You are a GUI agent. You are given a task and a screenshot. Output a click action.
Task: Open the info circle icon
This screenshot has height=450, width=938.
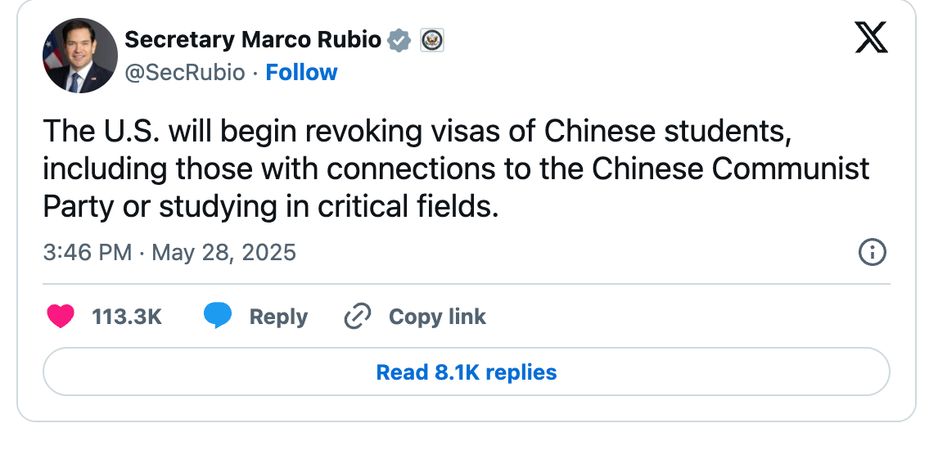click(x=872, y=252)
